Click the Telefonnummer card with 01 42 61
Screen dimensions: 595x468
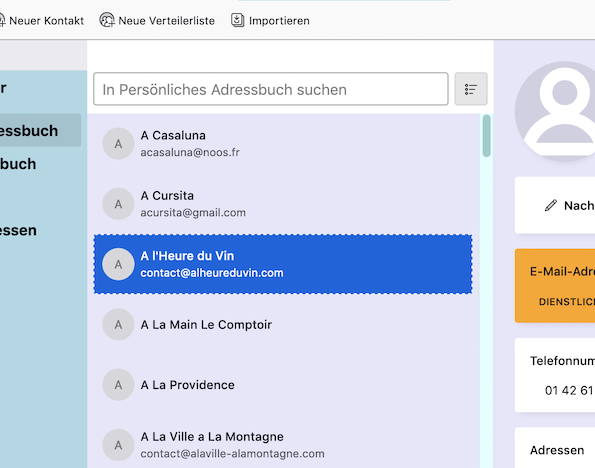coord(555,375)
